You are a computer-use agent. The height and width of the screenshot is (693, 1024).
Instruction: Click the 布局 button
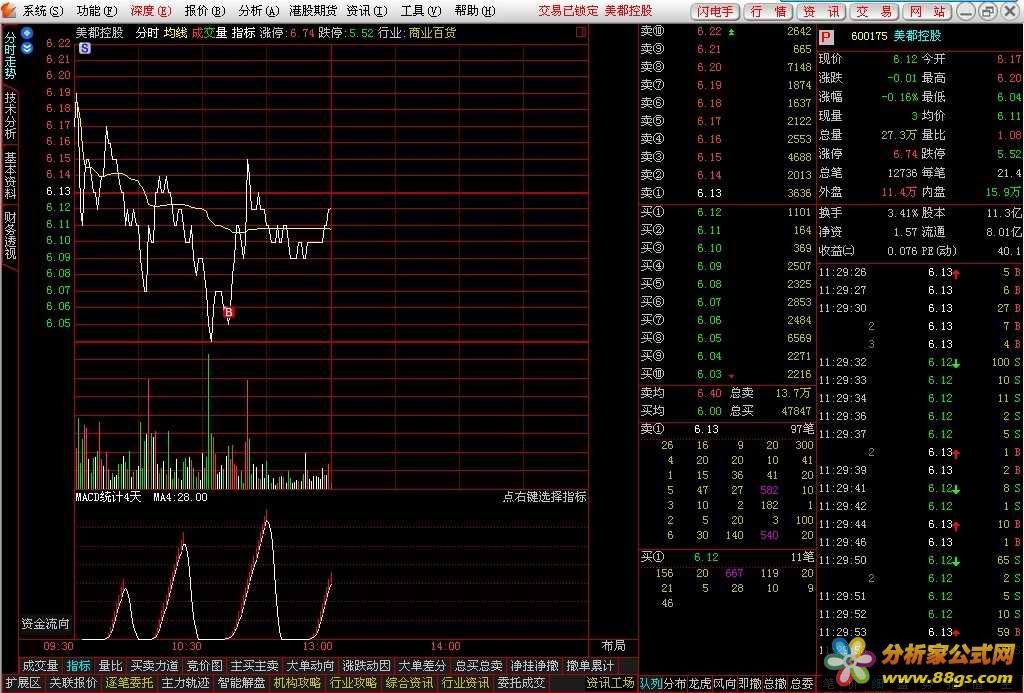point(613,646)
